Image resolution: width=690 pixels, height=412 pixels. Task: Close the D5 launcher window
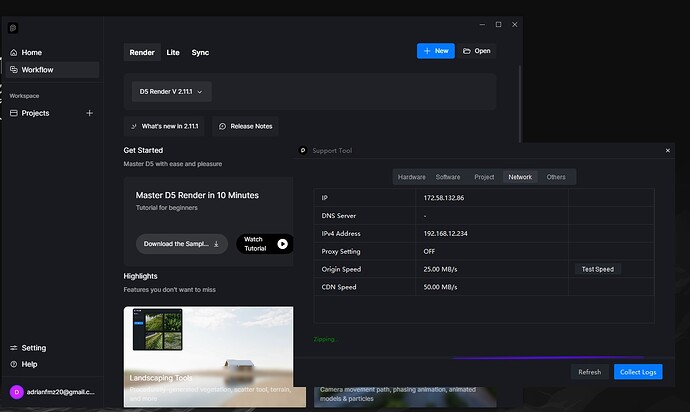tap(514, 25)
